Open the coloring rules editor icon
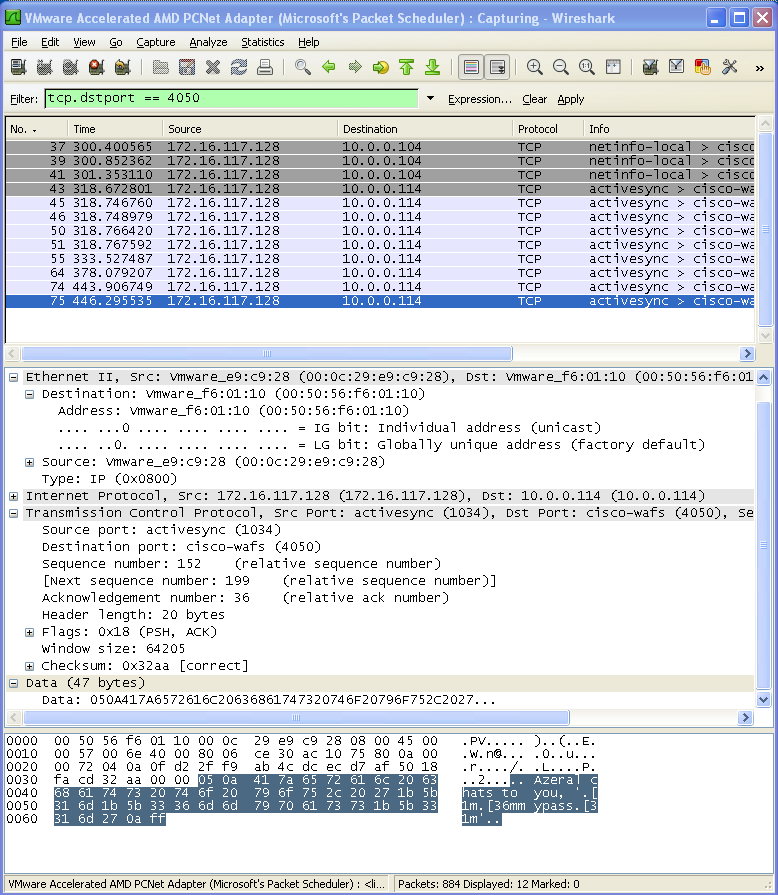Image resolution: width=778 pixels, height=895 pixels. click(x=703, y=67)
